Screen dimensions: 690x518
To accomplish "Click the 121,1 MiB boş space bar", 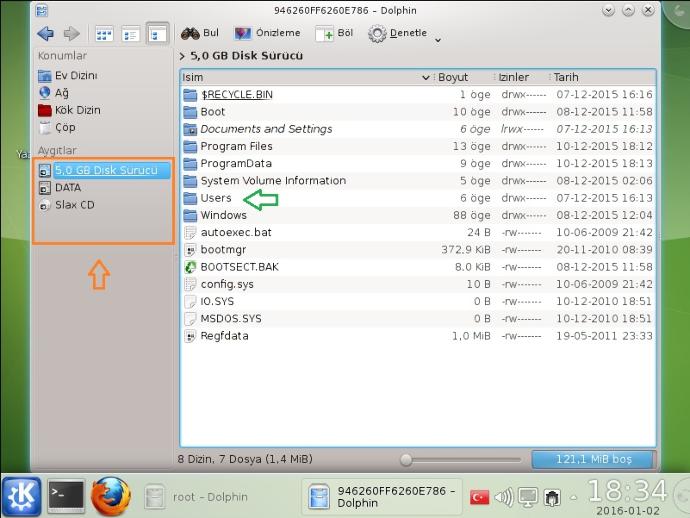I will pyautogui.click(x=594, y=459).
